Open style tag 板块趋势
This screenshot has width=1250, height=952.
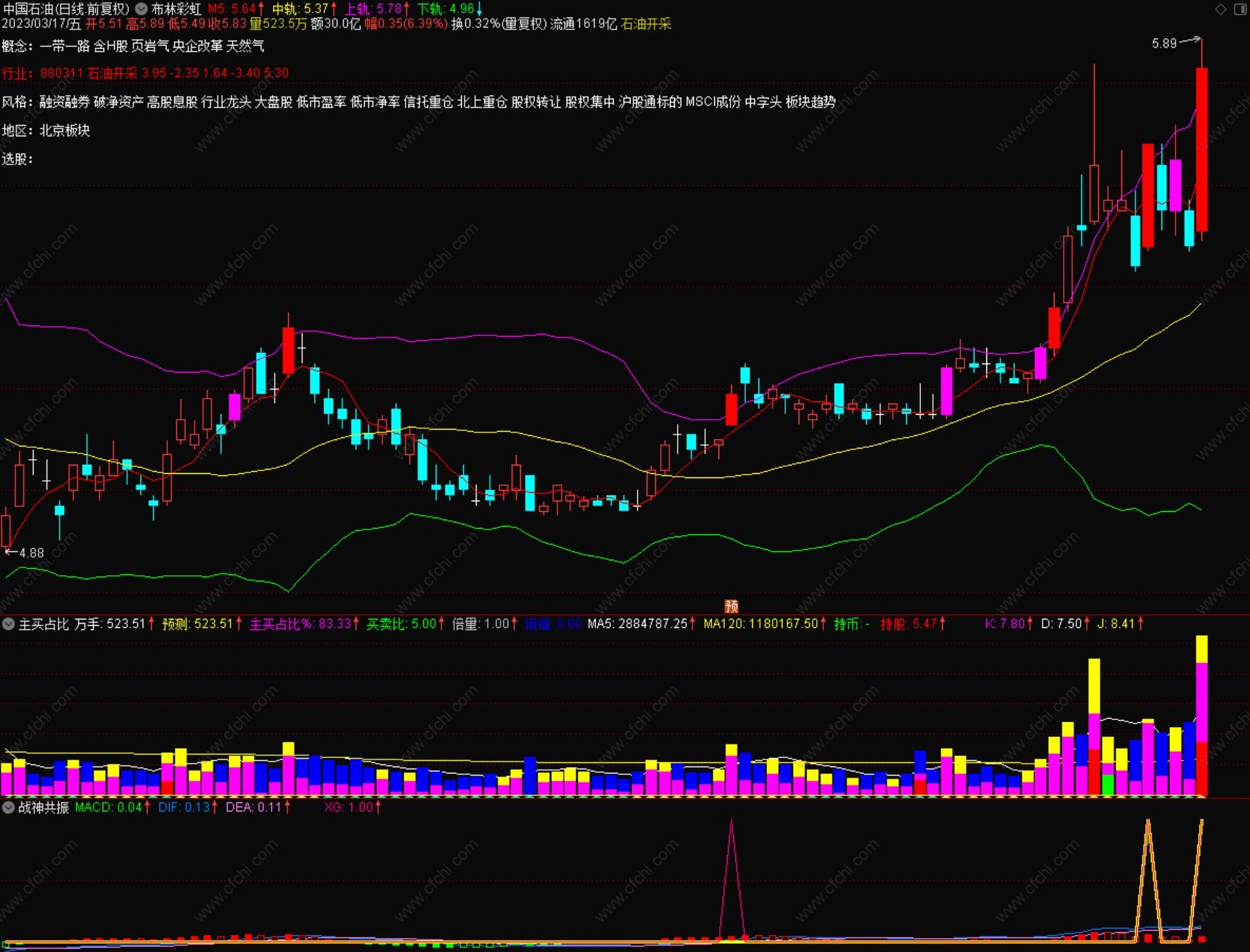click(x=811, y=102)
